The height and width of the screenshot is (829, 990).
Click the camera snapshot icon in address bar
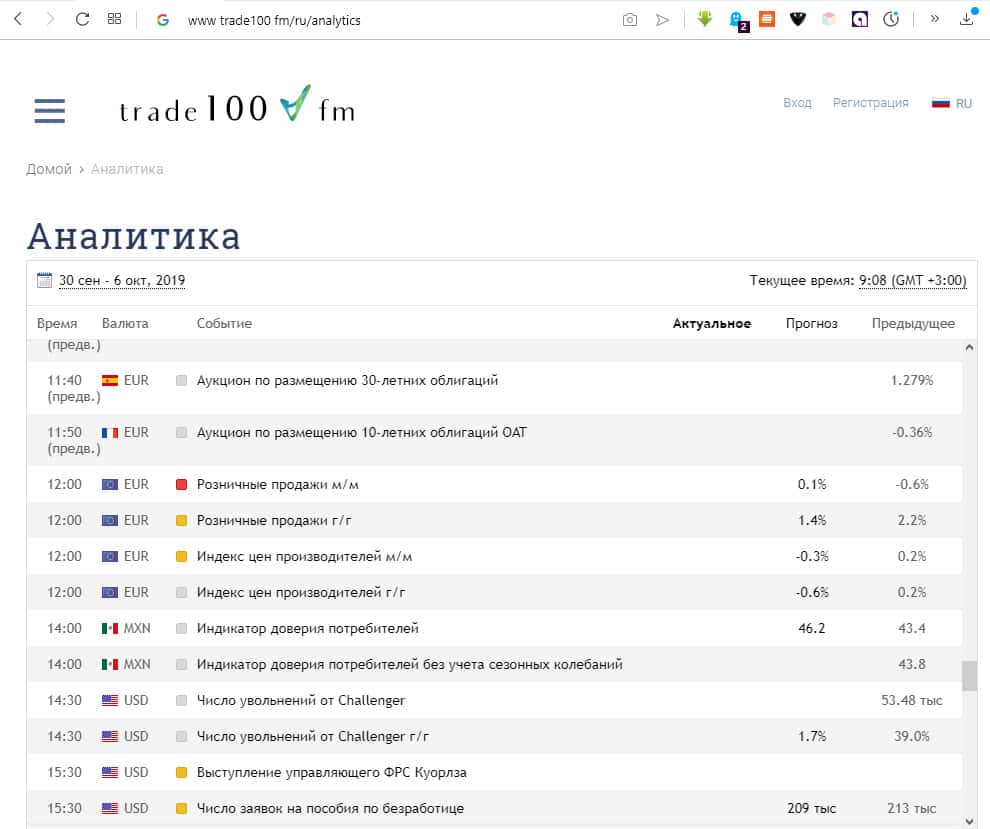tap(629, 19)
